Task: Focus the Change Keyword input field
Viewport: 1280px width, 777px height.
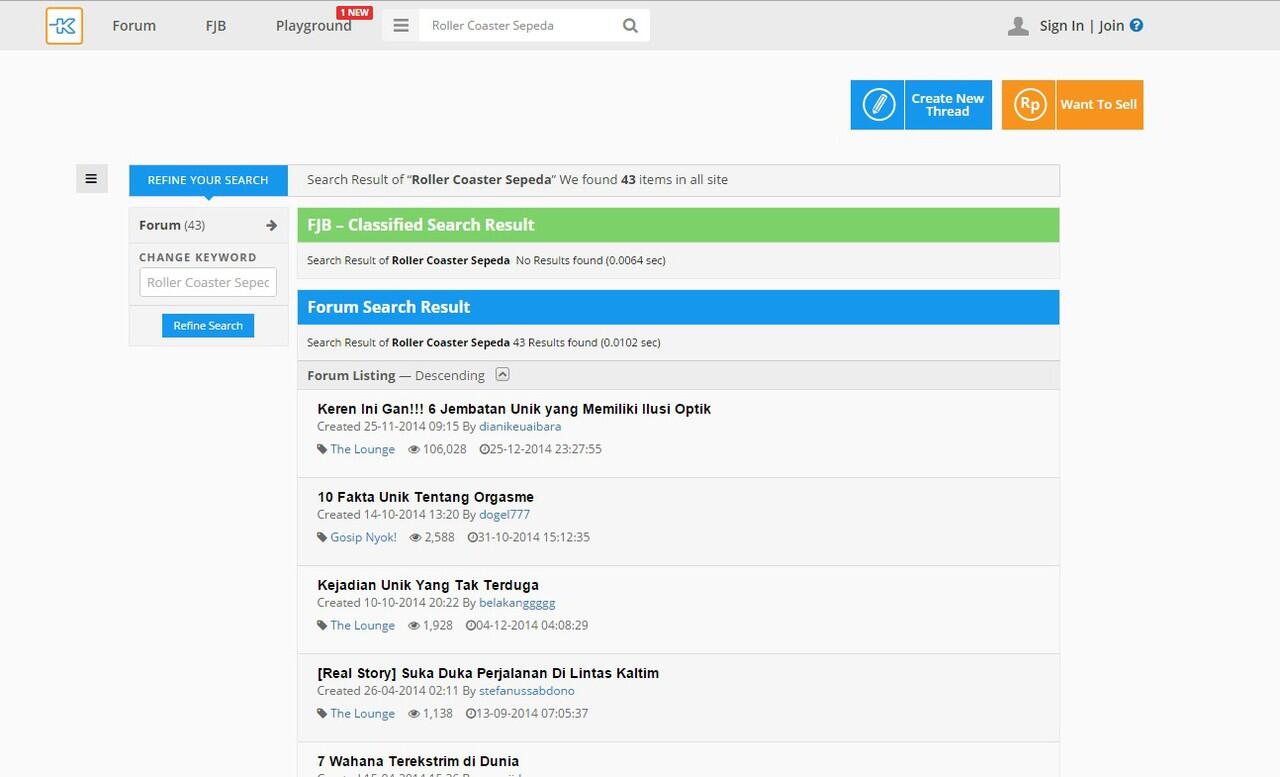Action: [x=208, y=282]
